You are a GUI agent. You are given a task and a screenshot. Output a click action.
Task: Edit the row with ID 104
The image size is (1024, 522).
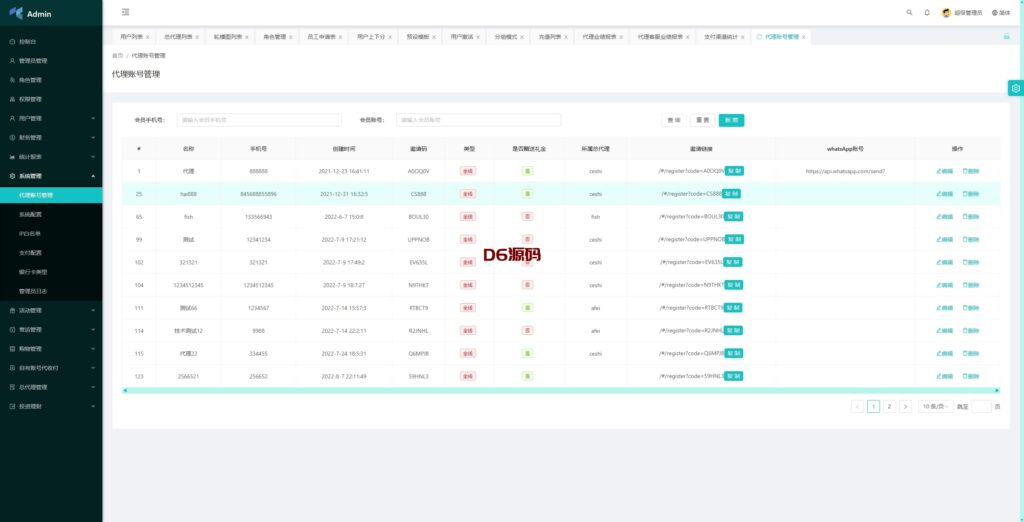[944, 285]
